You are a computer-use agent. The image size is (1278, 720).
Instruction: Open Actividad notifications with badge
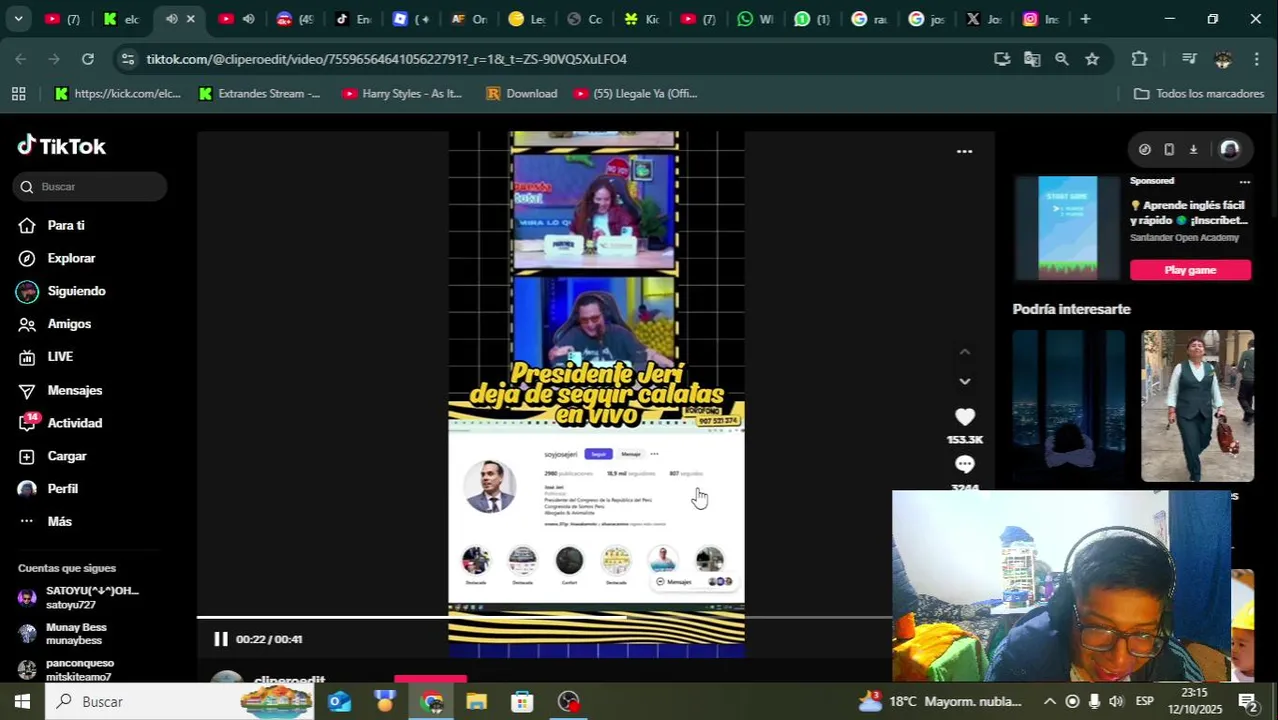click(x=74, y=423)
